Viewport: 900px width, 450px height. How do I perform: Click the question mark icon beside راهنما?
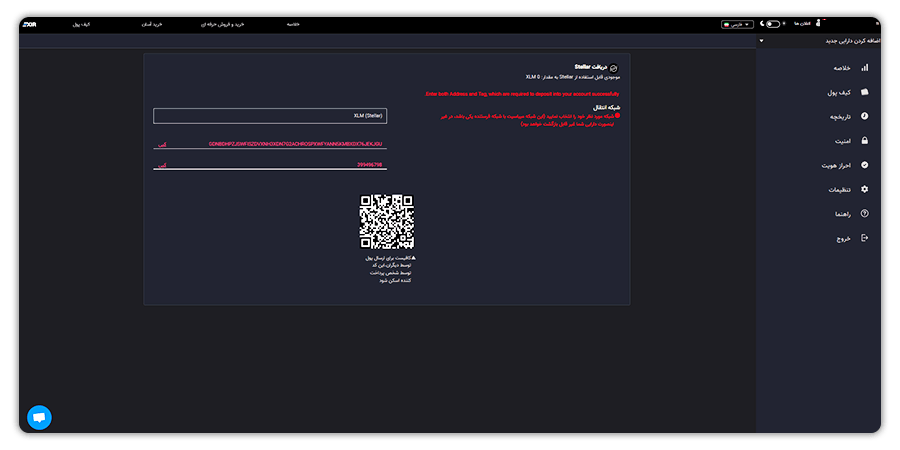pos(864,214)
